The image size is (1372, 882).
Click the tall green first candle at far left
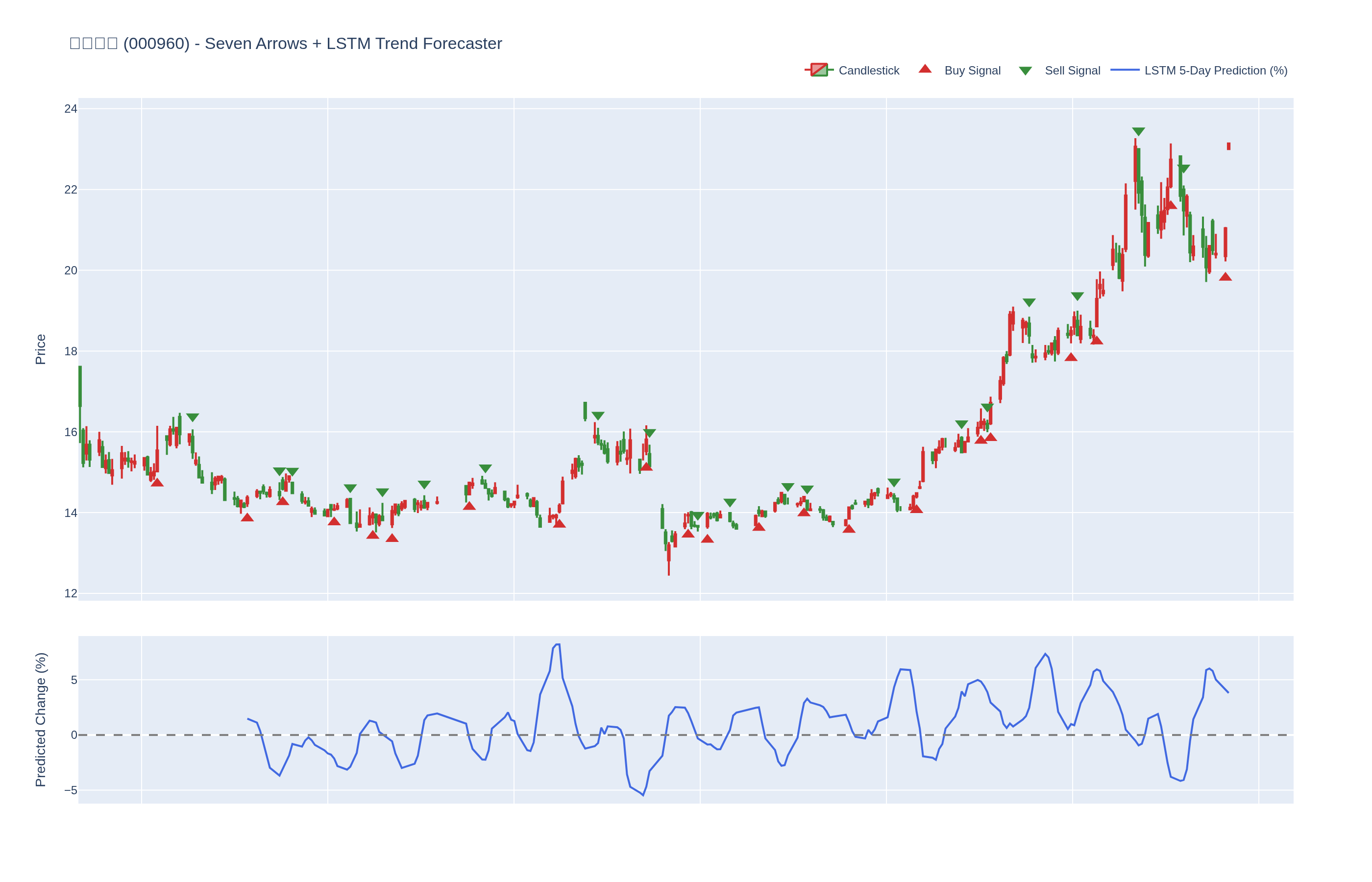coord(80,387)
